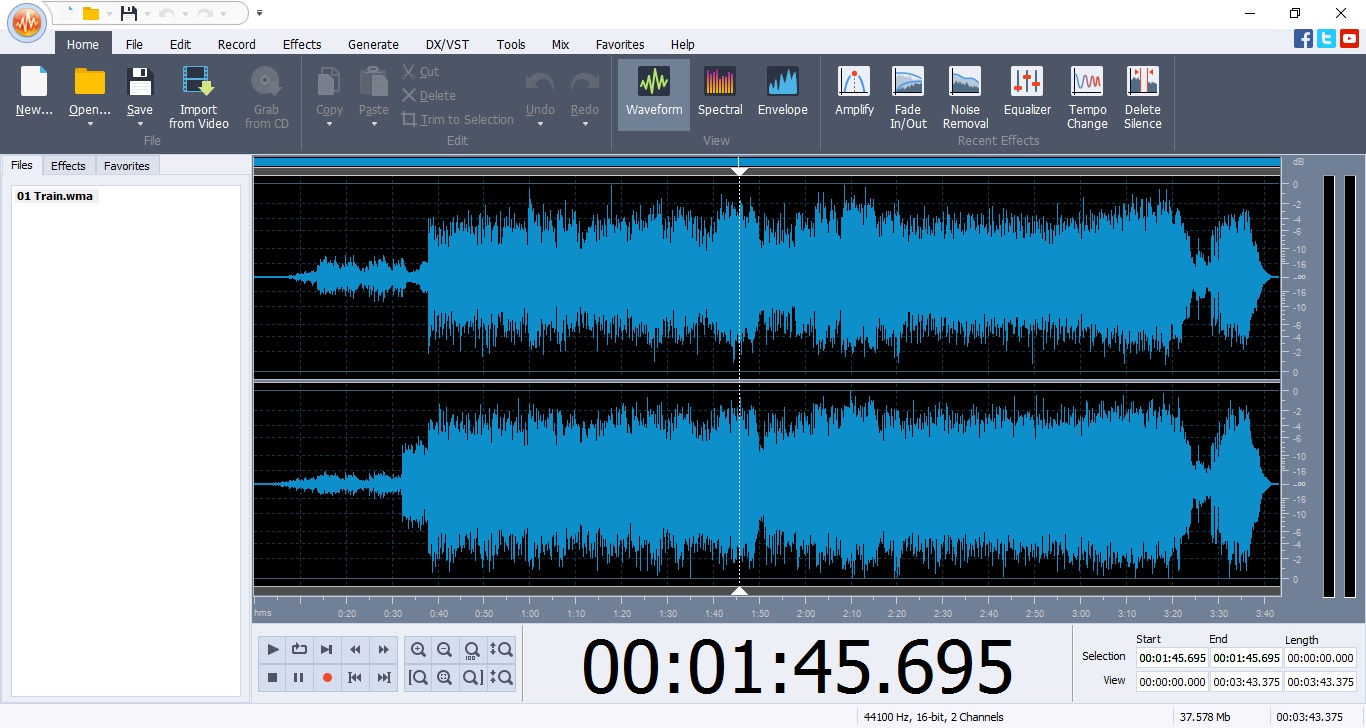Switch to Spectral view
Screen dimensions: 1366x728
[720, 92]
